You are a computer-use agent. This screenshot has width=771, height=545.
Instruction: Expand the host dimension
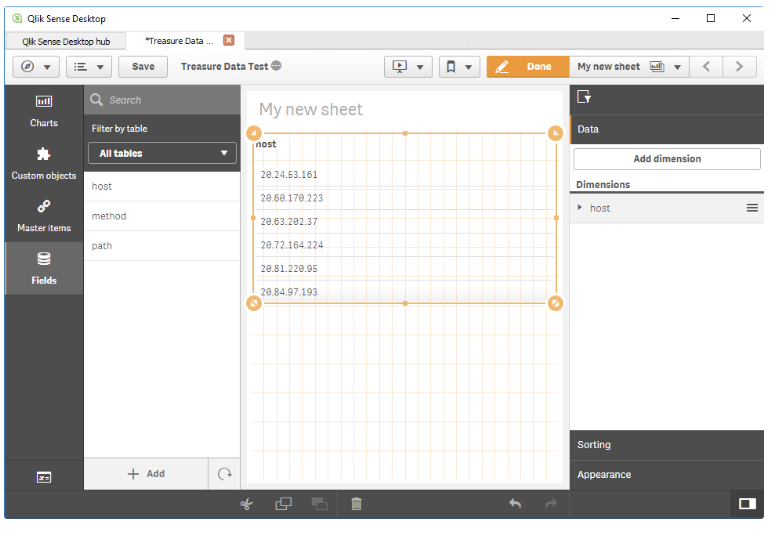pos(581,208)
